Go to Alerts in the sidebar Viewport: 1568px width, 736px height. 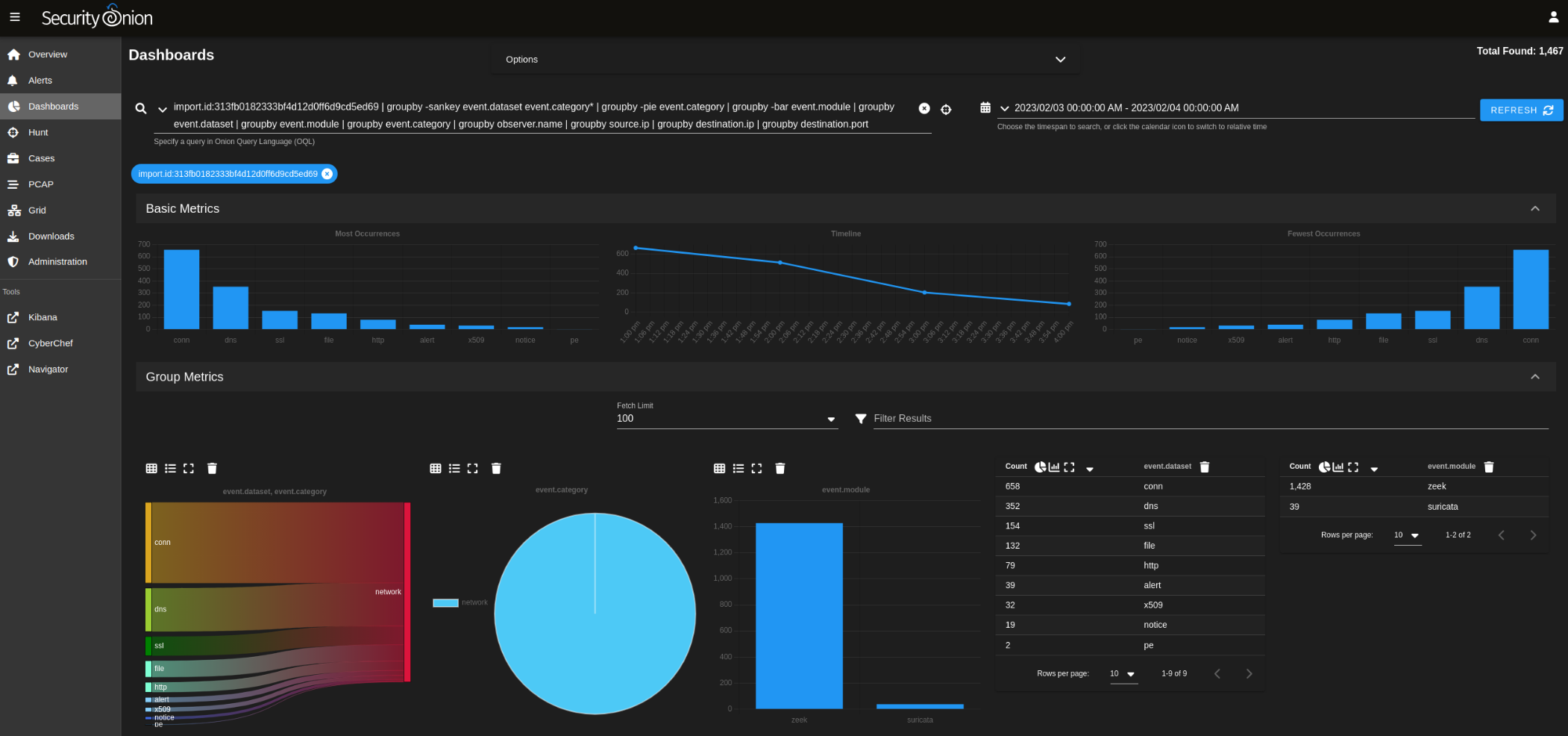(x=40, y=81)
